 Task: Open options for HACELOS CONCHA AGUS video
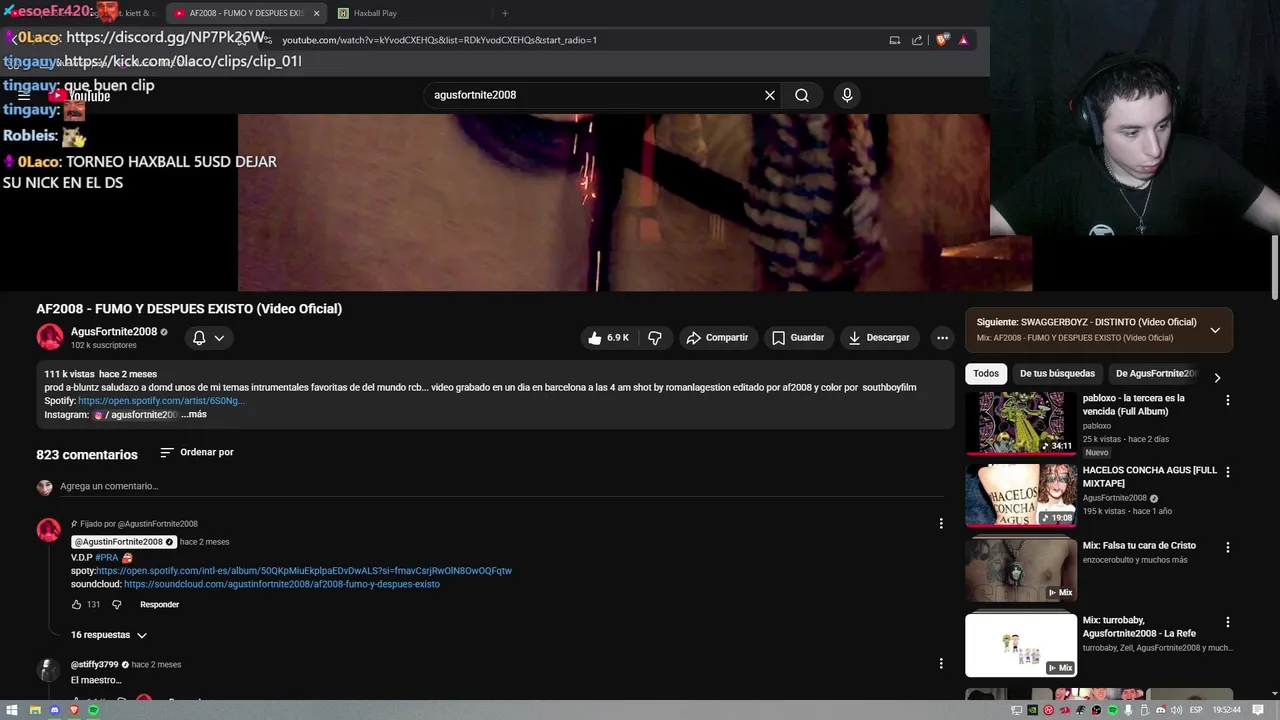point(1228,472)
